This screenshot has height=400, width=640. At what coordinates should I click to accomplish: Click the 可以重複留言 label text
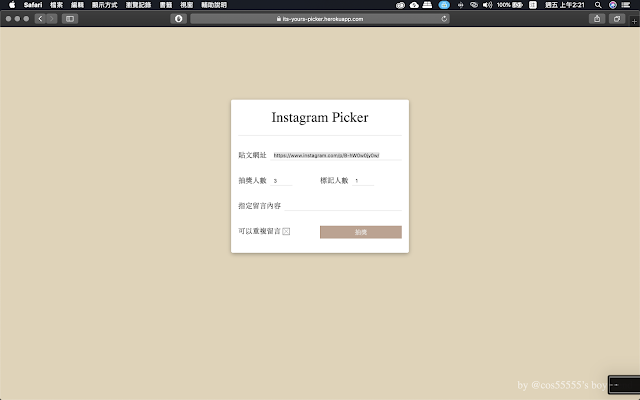260,231
